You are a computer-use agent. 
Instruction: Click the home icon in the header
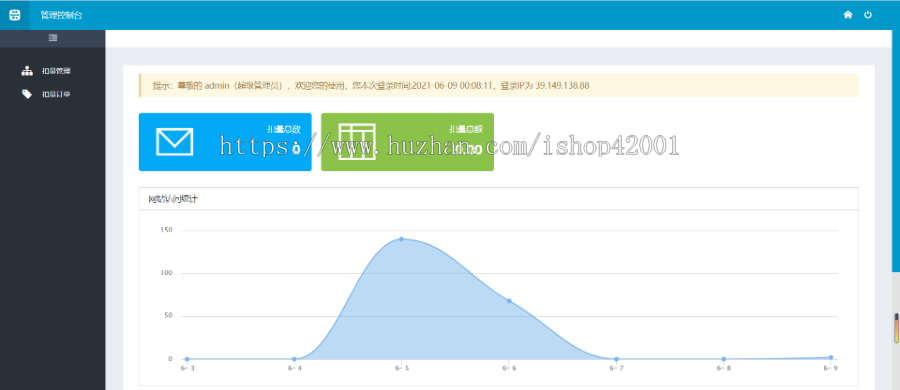(848, 15)
